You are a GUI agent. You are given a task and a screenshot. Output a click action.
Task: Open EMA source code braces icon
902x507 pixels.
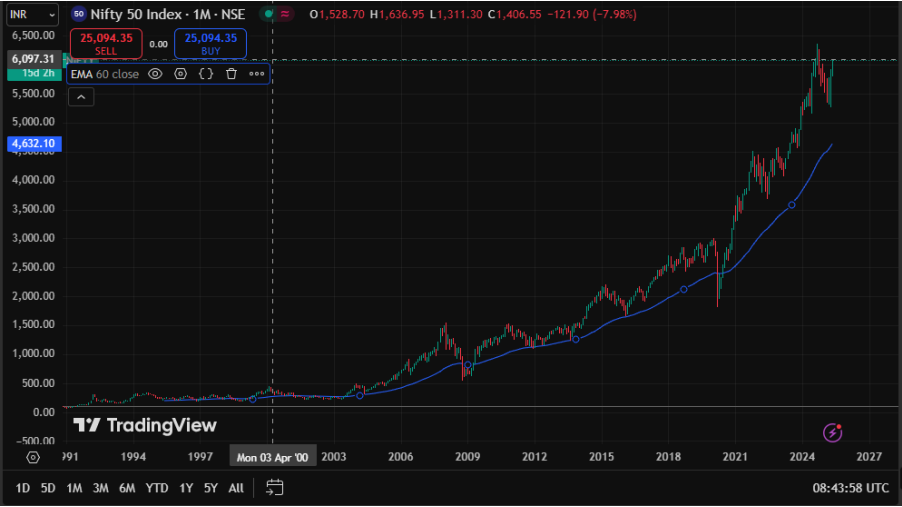[x=205, y=73]
